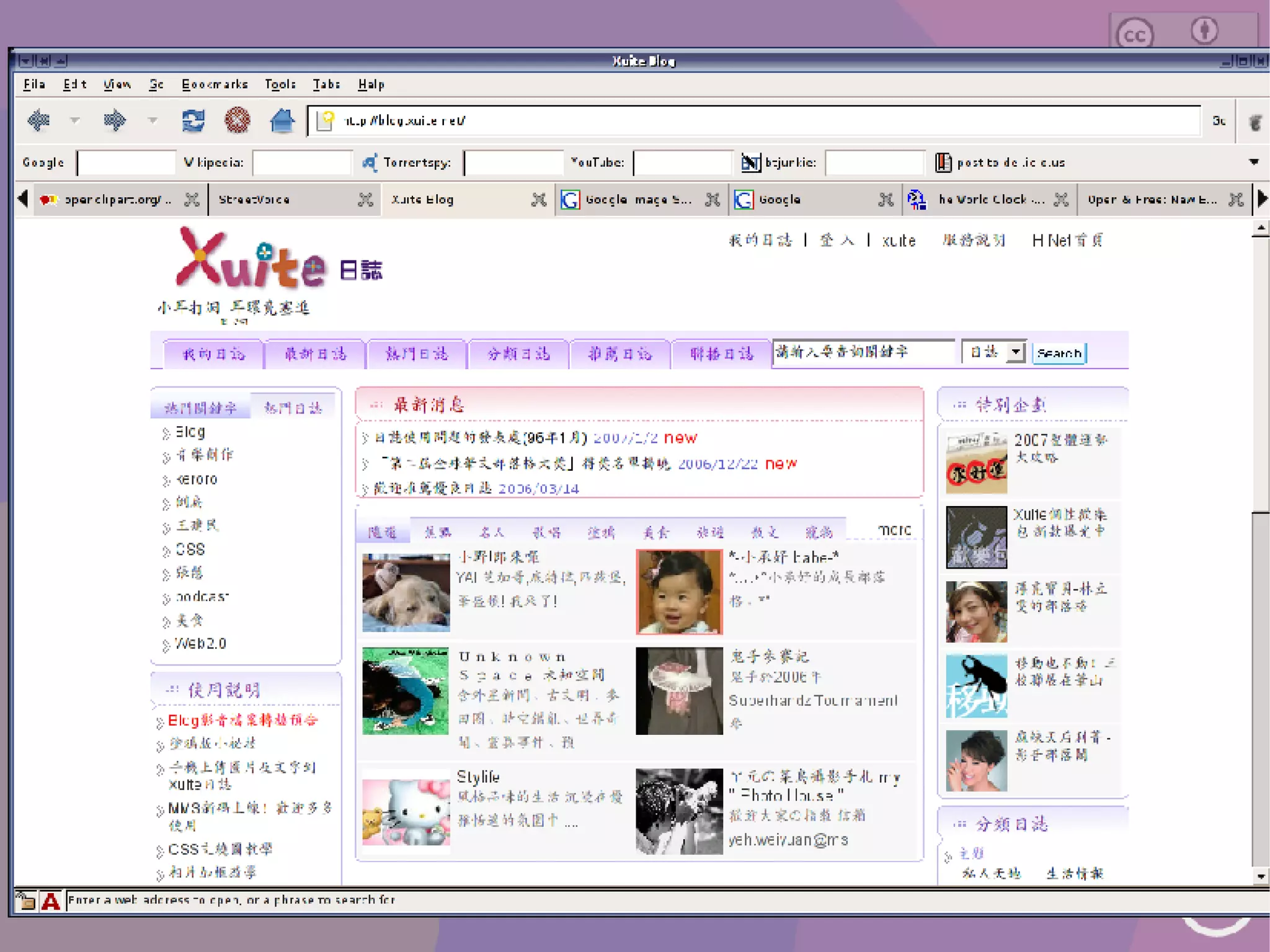Screen dimensions: 1270x952
Task: Expand the toolbar overflow arrow at right
Action: point(1253,162)
